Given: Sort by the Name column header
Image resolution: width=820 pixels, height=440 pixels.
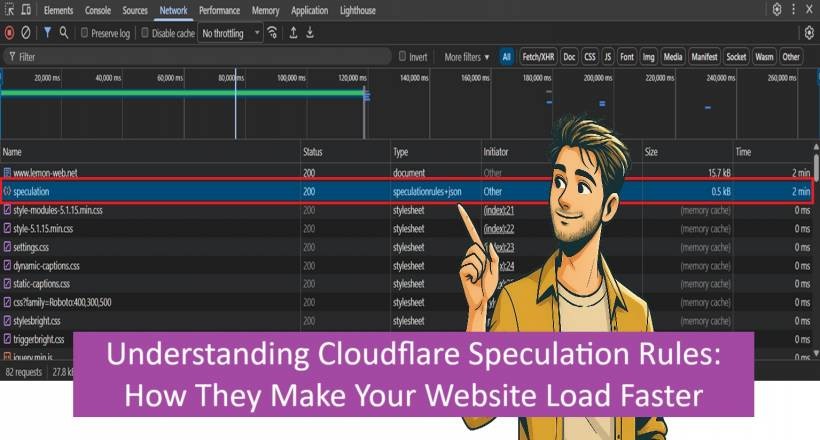Looking at the screenshot, I should point(151,152).
